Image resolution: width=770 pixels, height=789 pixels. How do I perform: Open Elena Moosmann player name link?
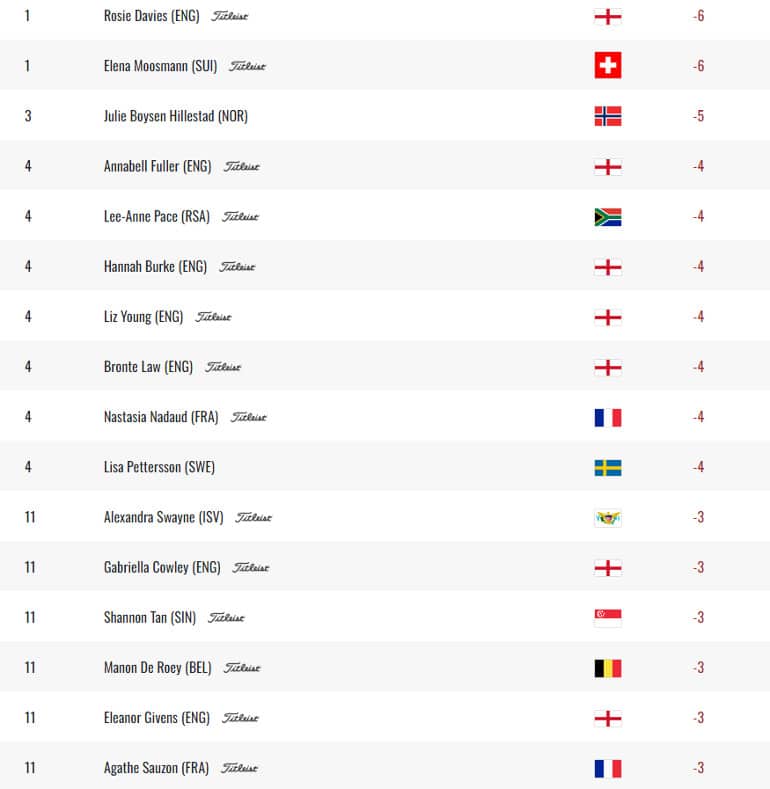160,66
